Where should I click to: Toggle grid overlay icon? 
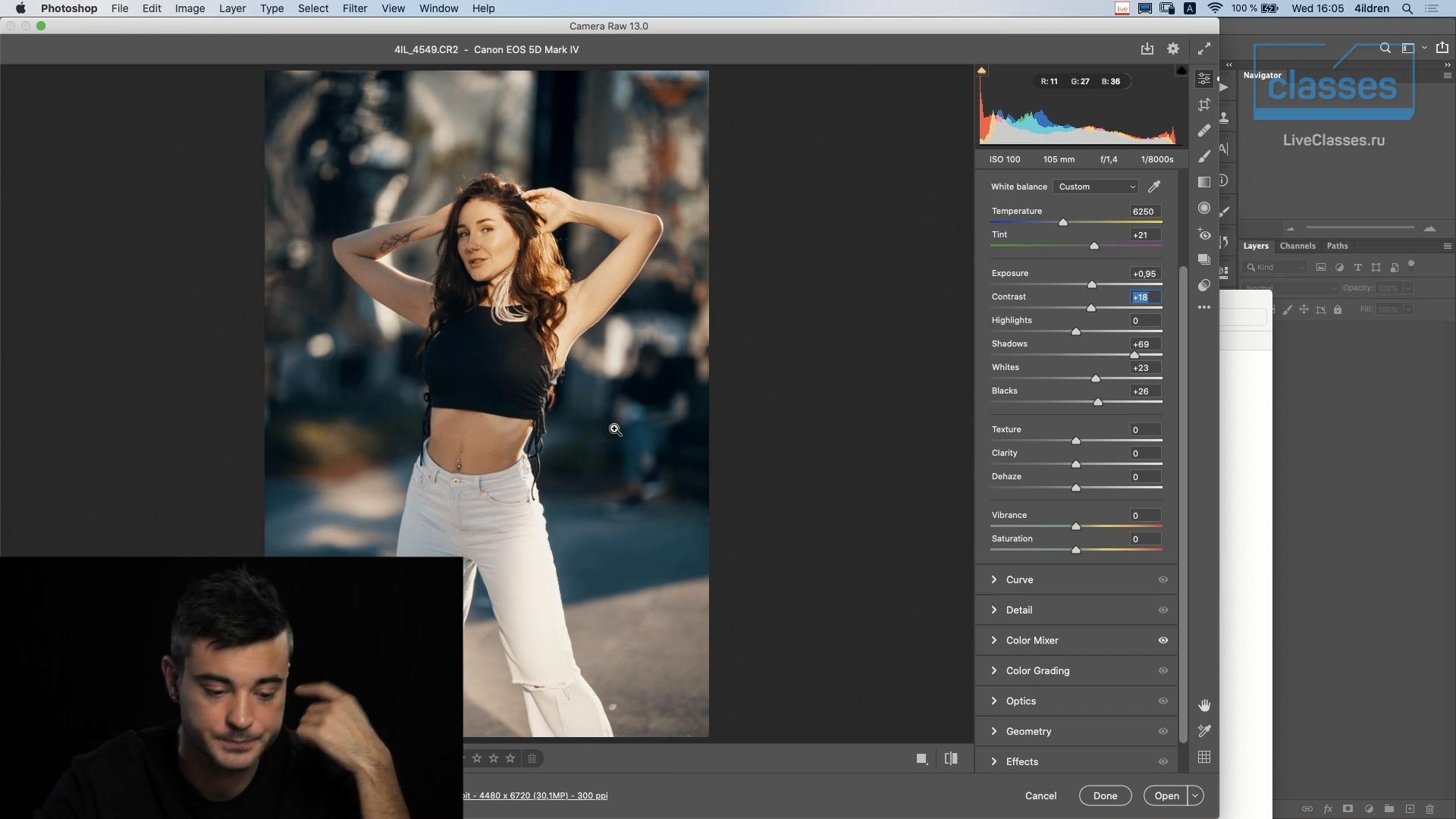pos(1204,757)
